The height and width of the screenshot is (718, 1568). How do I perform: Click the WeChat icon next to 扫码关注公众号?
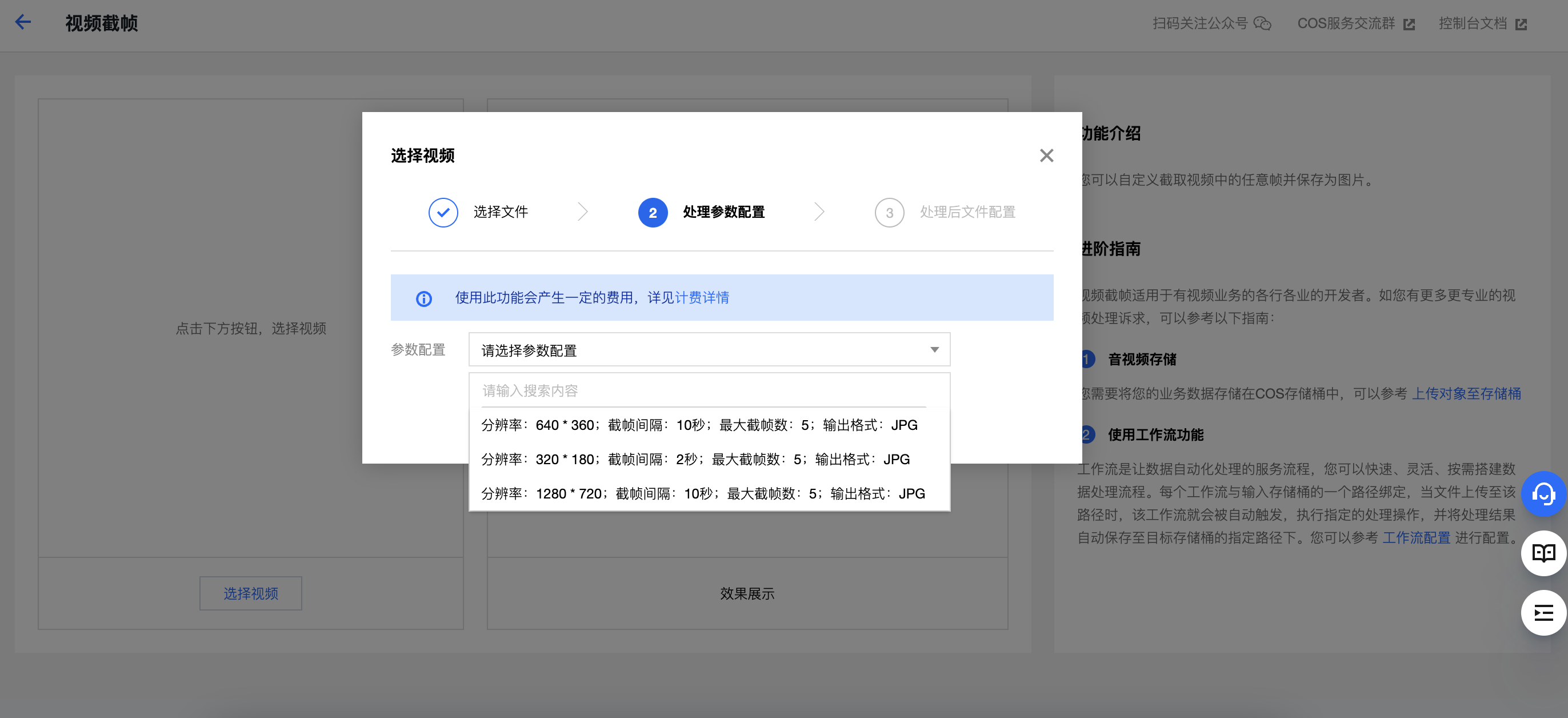point(1263,24)
